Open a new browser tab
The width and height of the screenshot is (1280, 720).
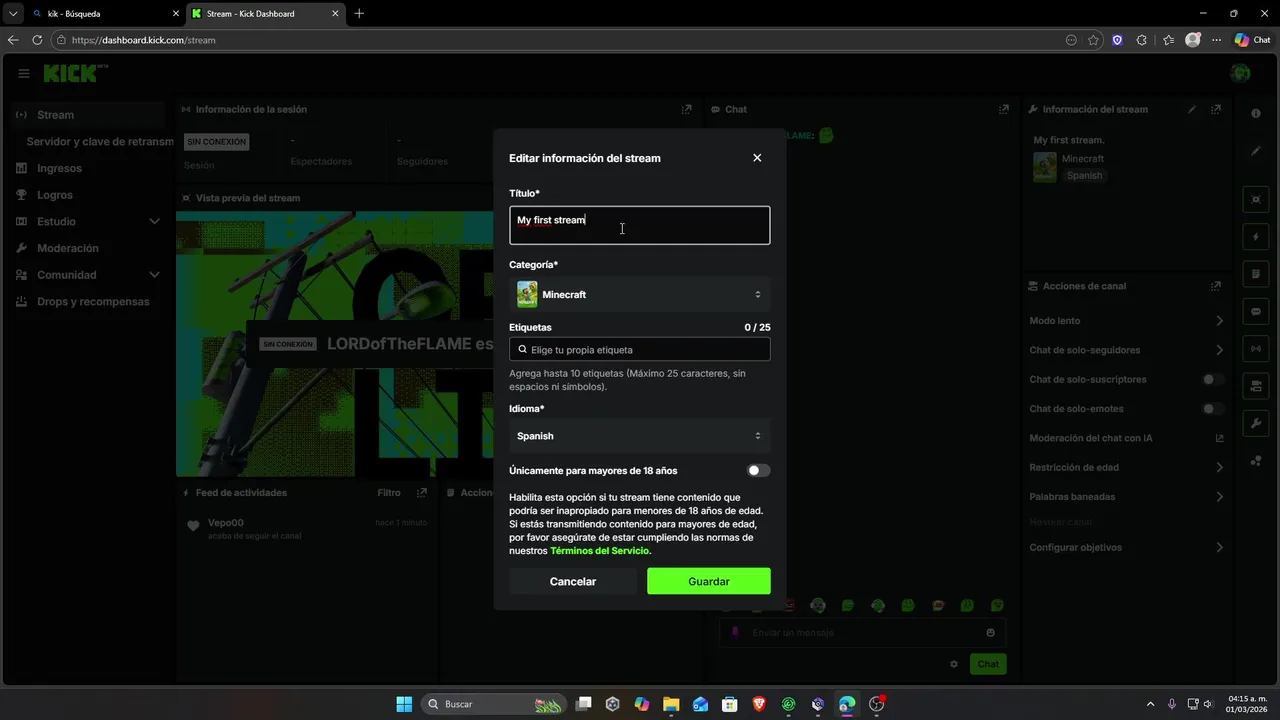359,14
